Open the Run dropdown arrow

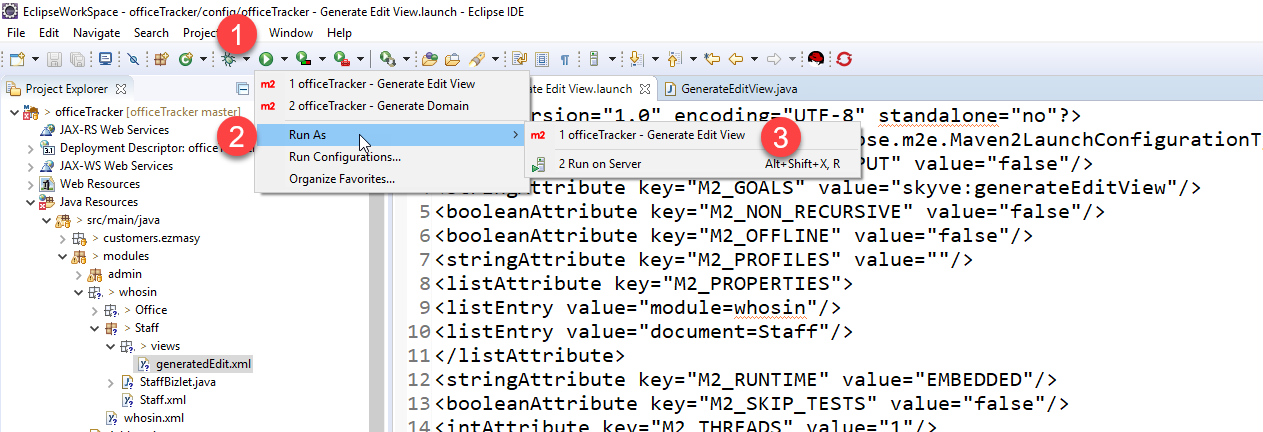(284, 59)
